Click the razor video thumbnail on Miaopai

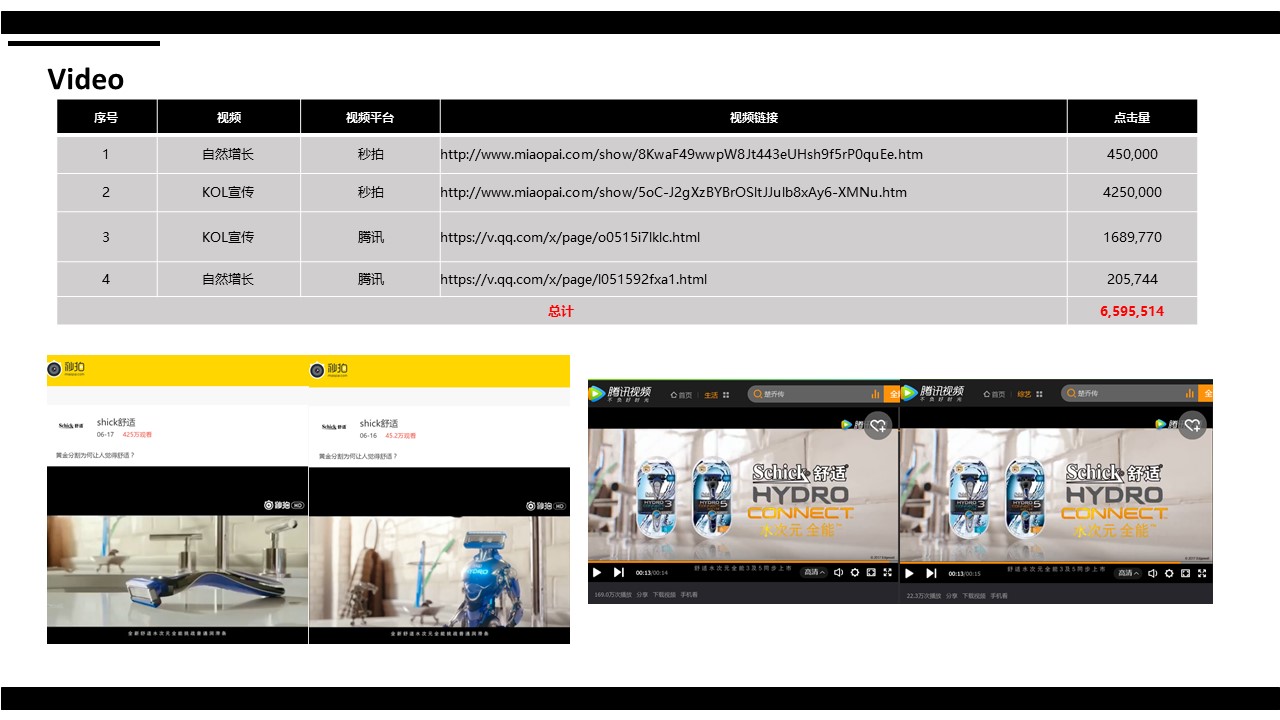[x=177, y=555]
